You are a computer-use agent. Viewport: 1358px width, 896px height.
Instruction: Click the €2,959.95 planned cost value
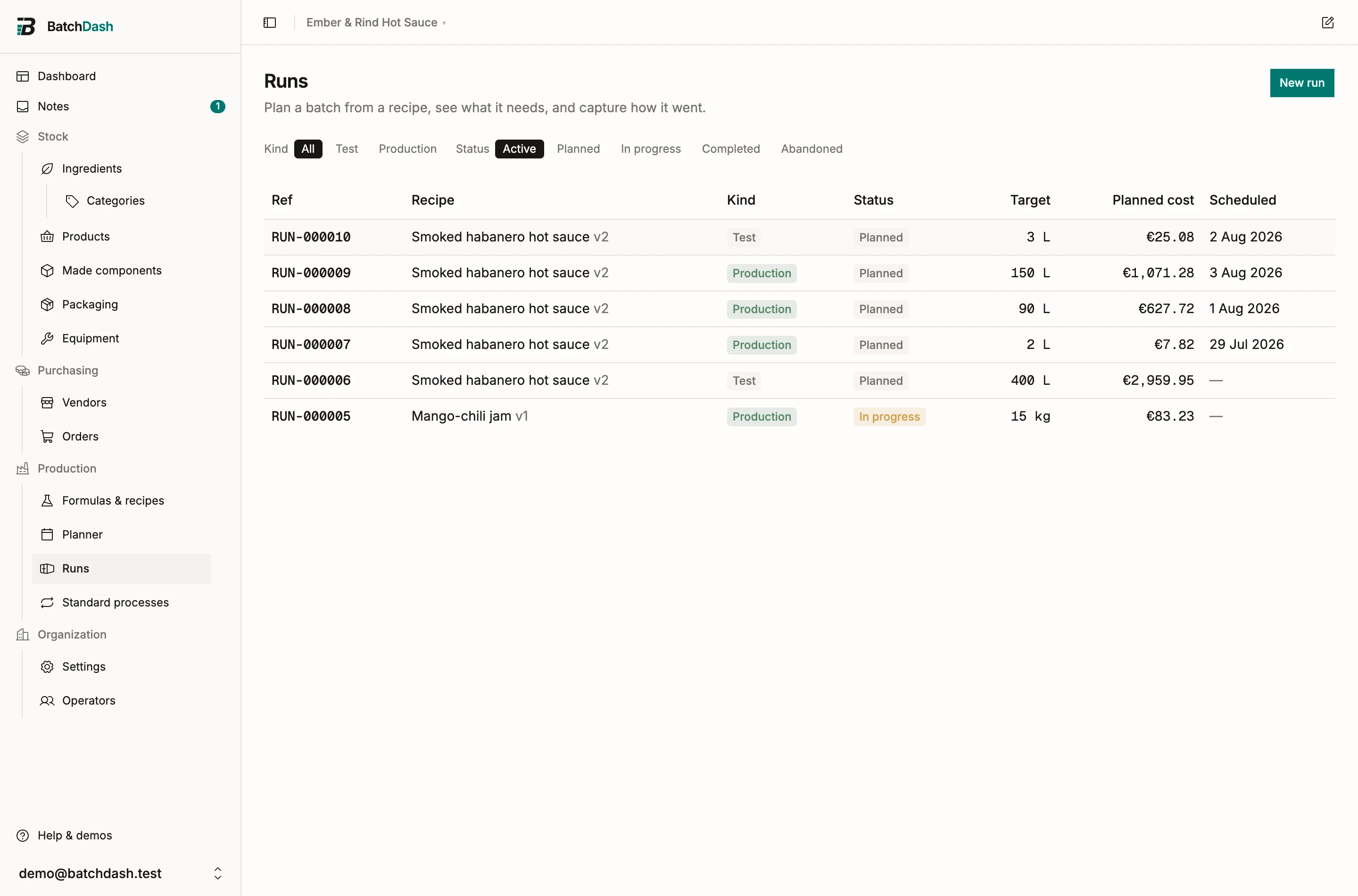[x=1158, y=381]
